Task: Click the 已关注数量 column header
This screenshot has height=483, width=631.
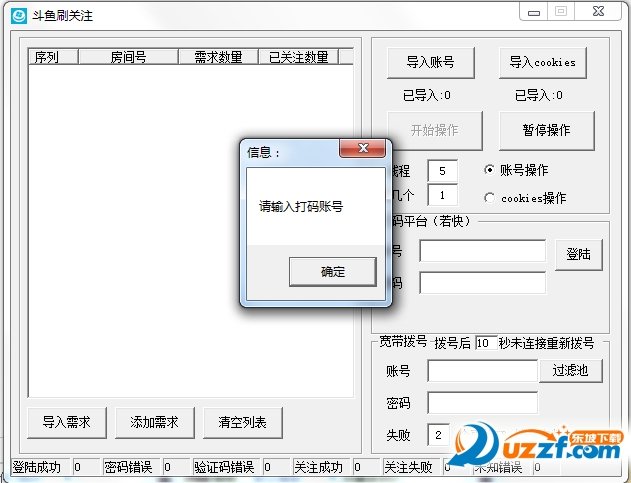Action: (299, 57)
